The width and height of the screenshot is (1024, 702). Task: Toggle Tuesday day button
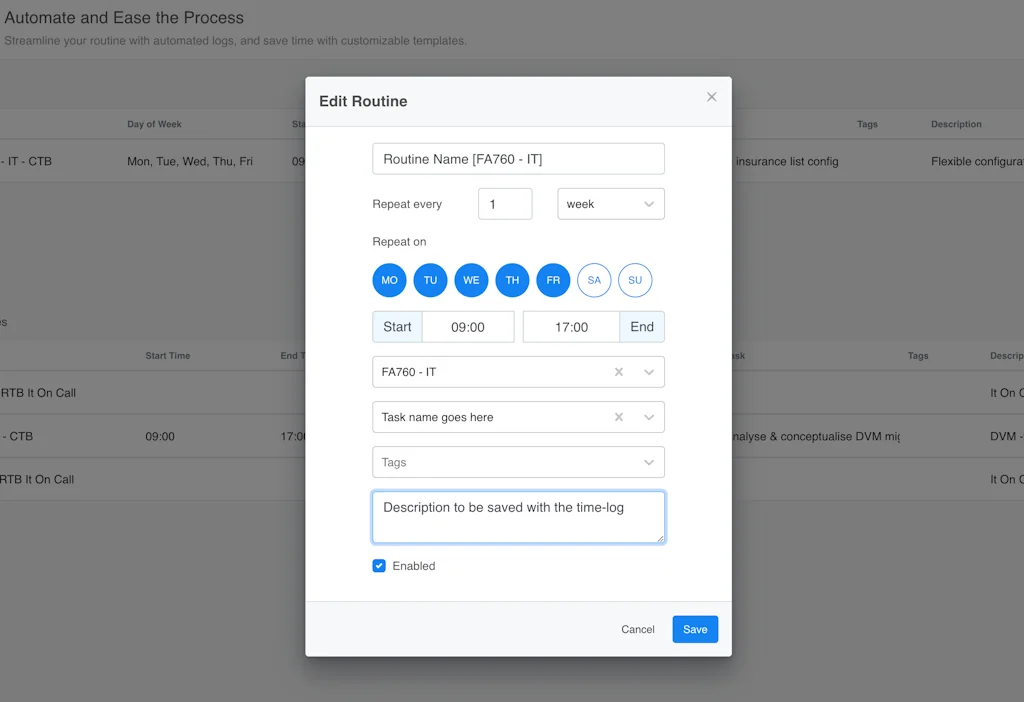point(430,280)
